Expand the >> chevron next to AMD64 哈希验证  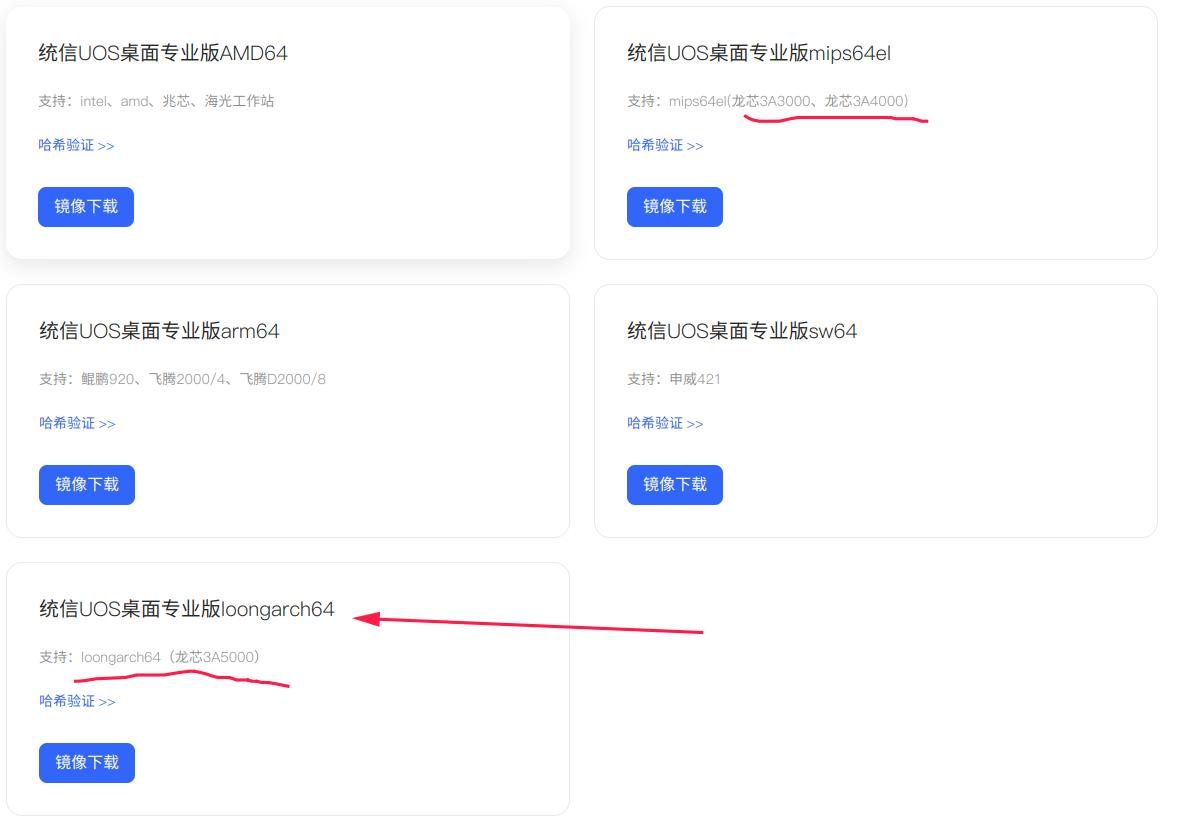108,144
